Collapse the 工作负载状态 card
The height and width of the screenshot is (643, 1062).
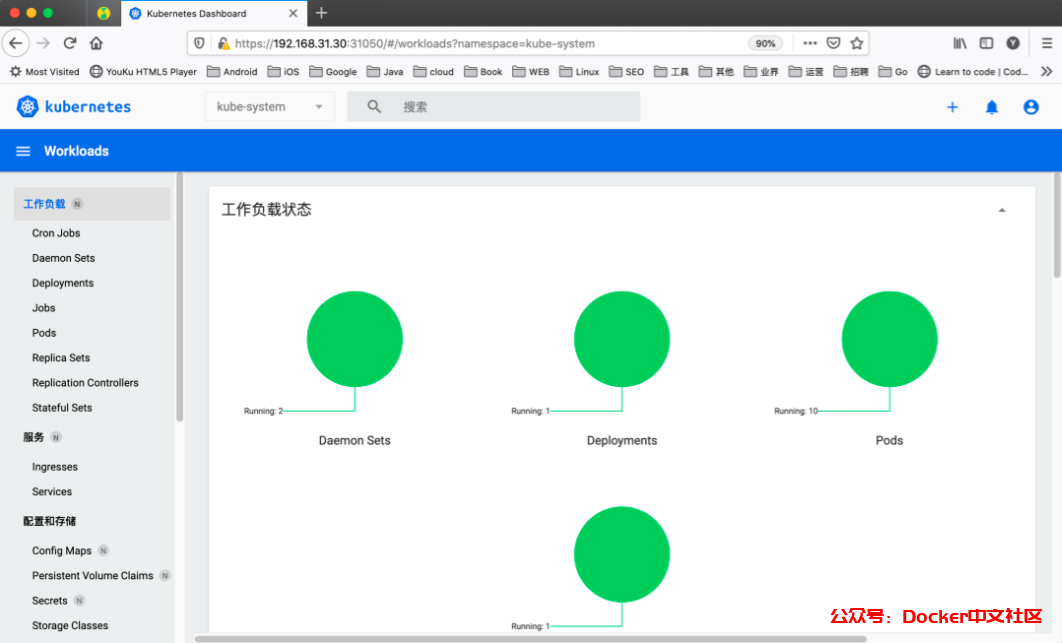(x=1002, y=210)
